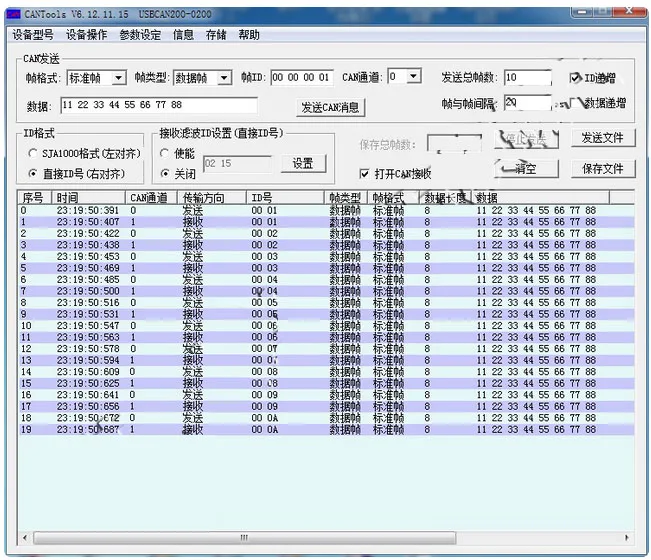Open the 帧格式 dropdown
651x560 pixels.
pos(119,78)
